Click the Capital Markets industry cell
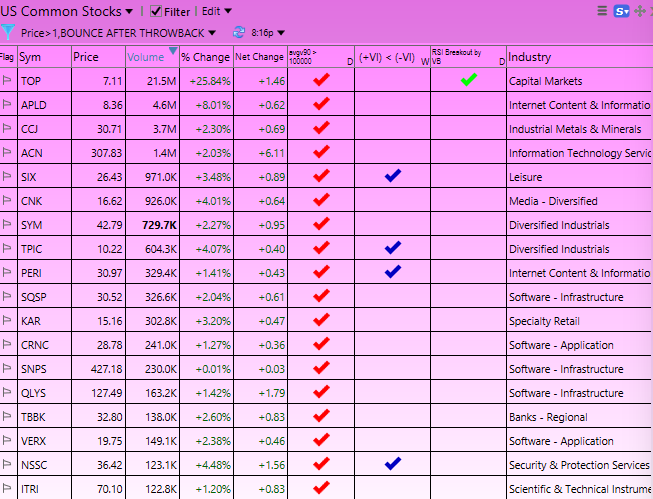Viewport: 653px width, 499px height. 580,81
